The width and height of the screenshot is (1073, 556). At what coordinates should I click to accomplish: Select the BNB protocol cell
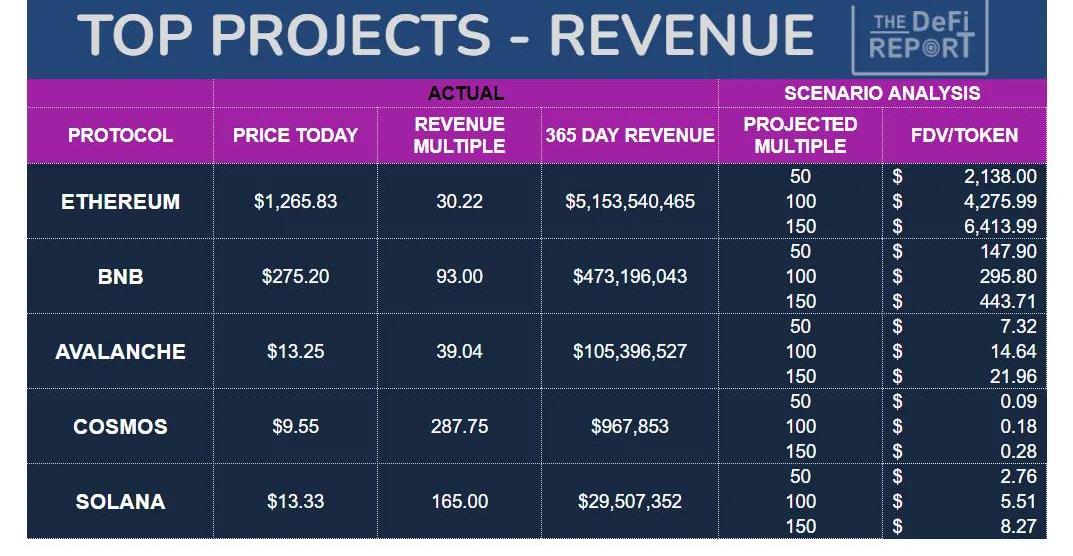click(x=120, y=276)
